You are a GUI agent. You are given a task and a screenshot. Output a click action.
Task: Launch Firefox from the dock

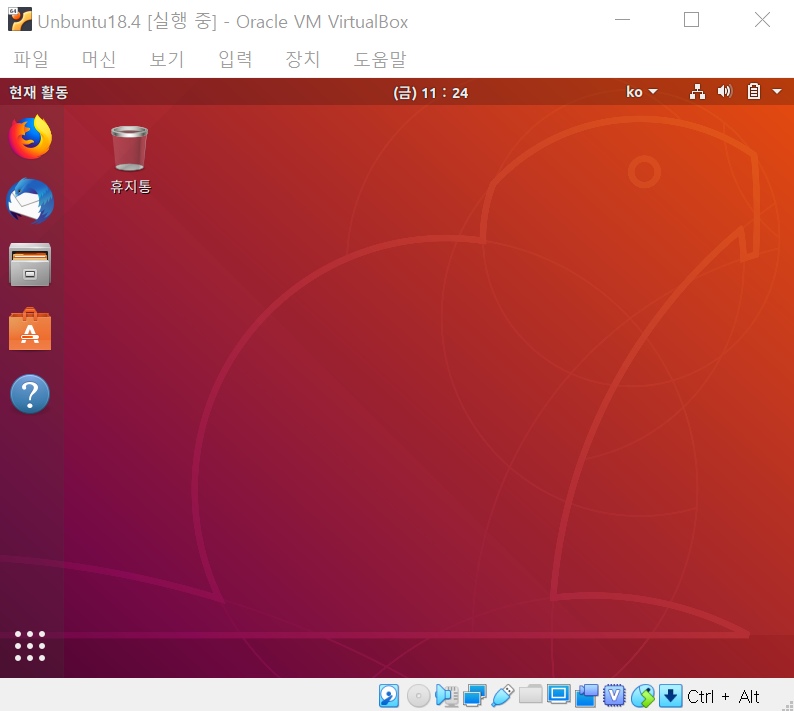point(30,137)
